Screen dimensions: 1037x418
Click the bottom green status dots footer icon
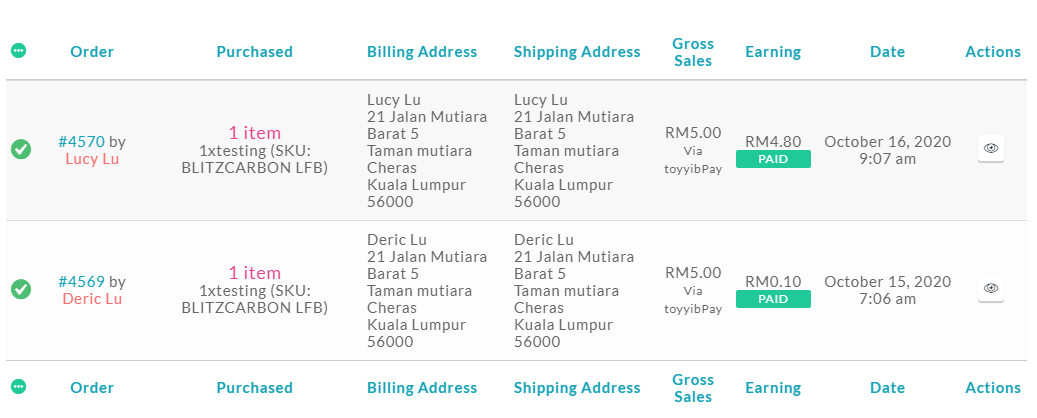19,387
